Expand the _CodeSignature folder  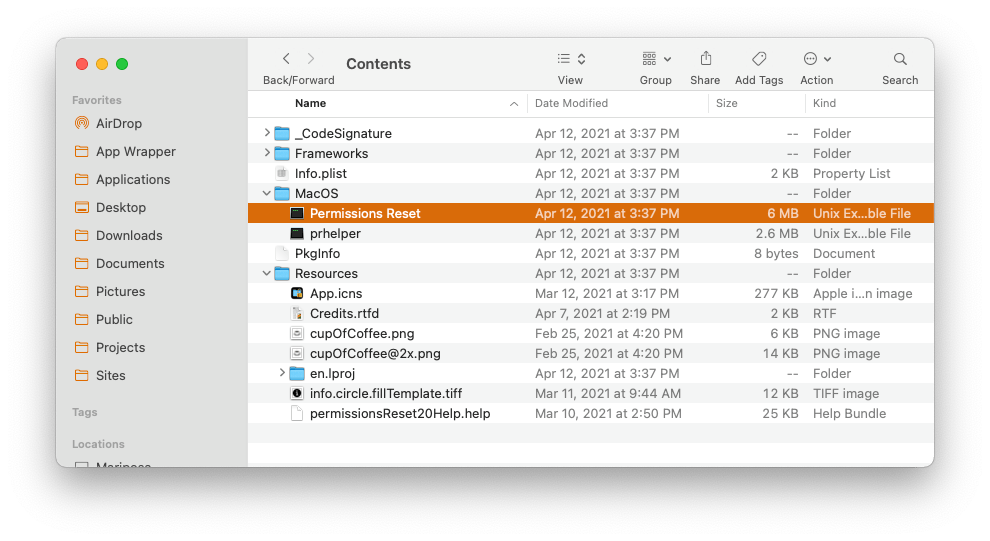pyautogui.click(x=267, y=133)
